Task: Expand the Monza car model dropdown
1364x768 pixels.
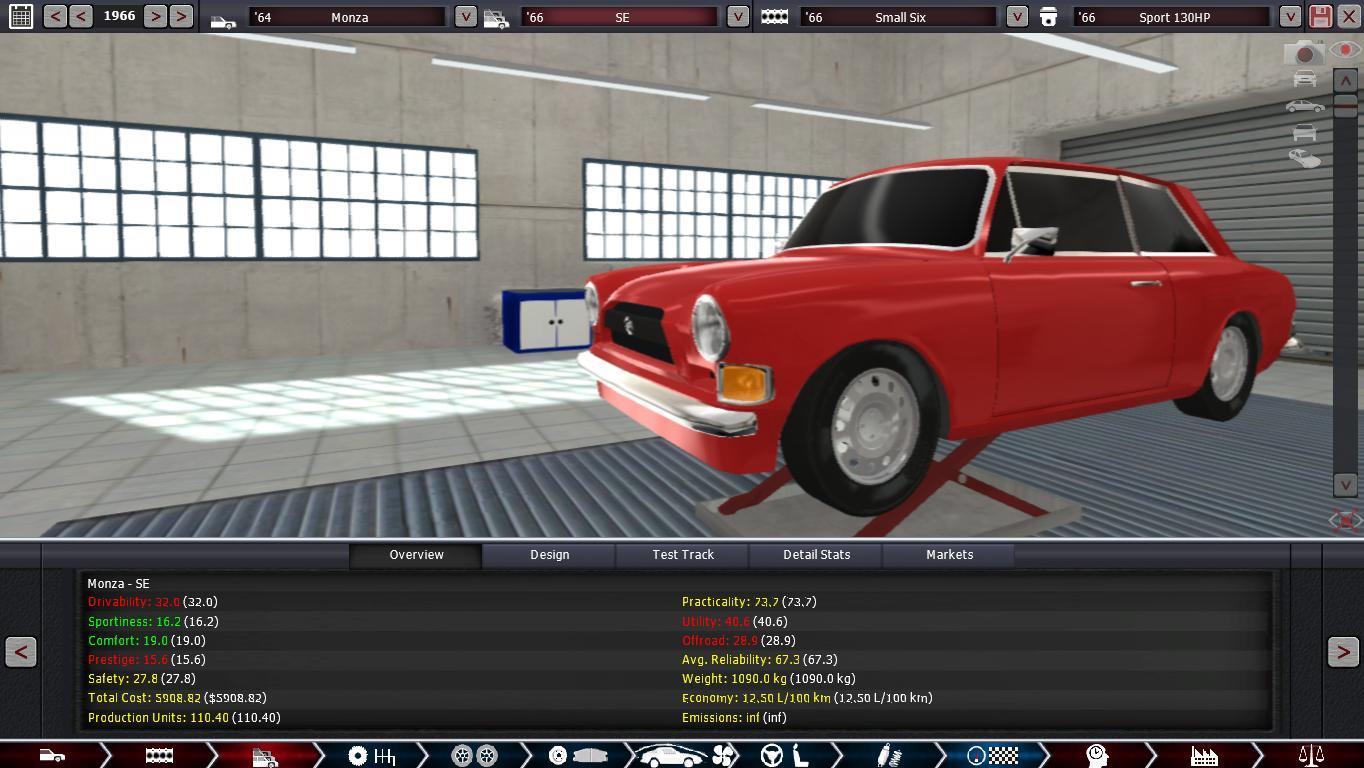Action: (466, 17)
